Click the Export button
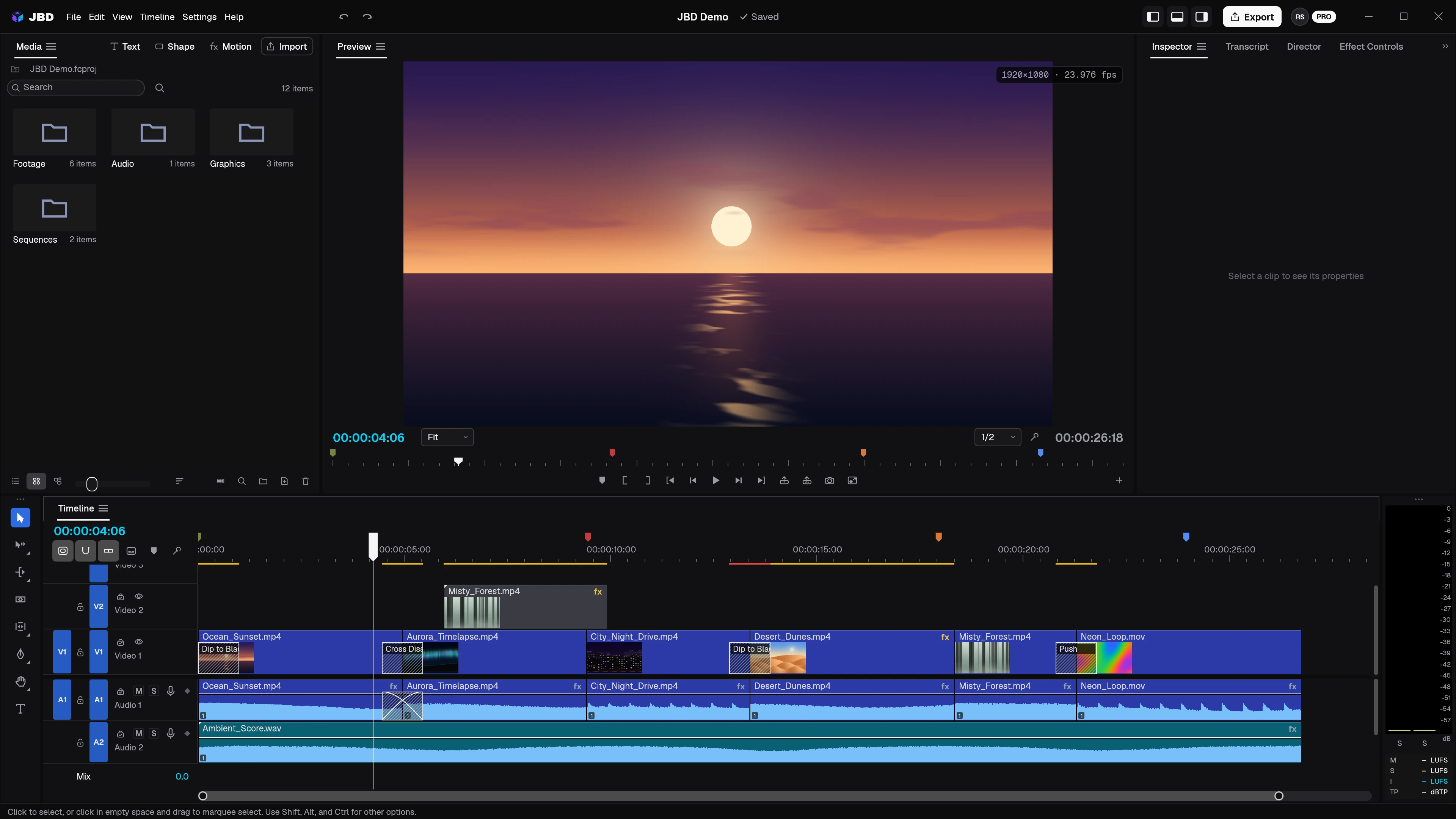 pos(1252,17)
